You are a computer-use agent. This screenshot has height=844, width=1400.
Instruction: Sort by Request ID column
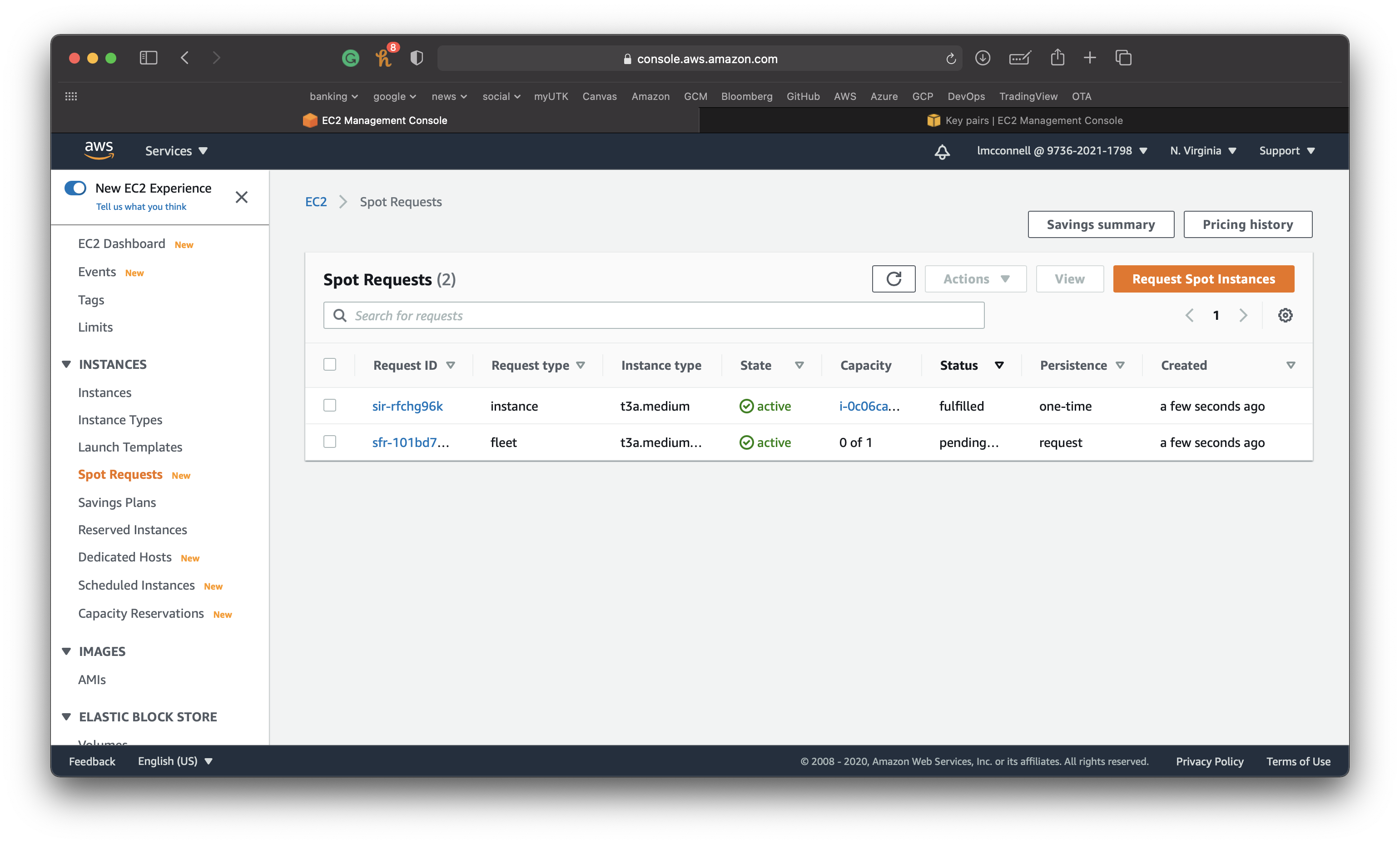(x=414, y=366)
